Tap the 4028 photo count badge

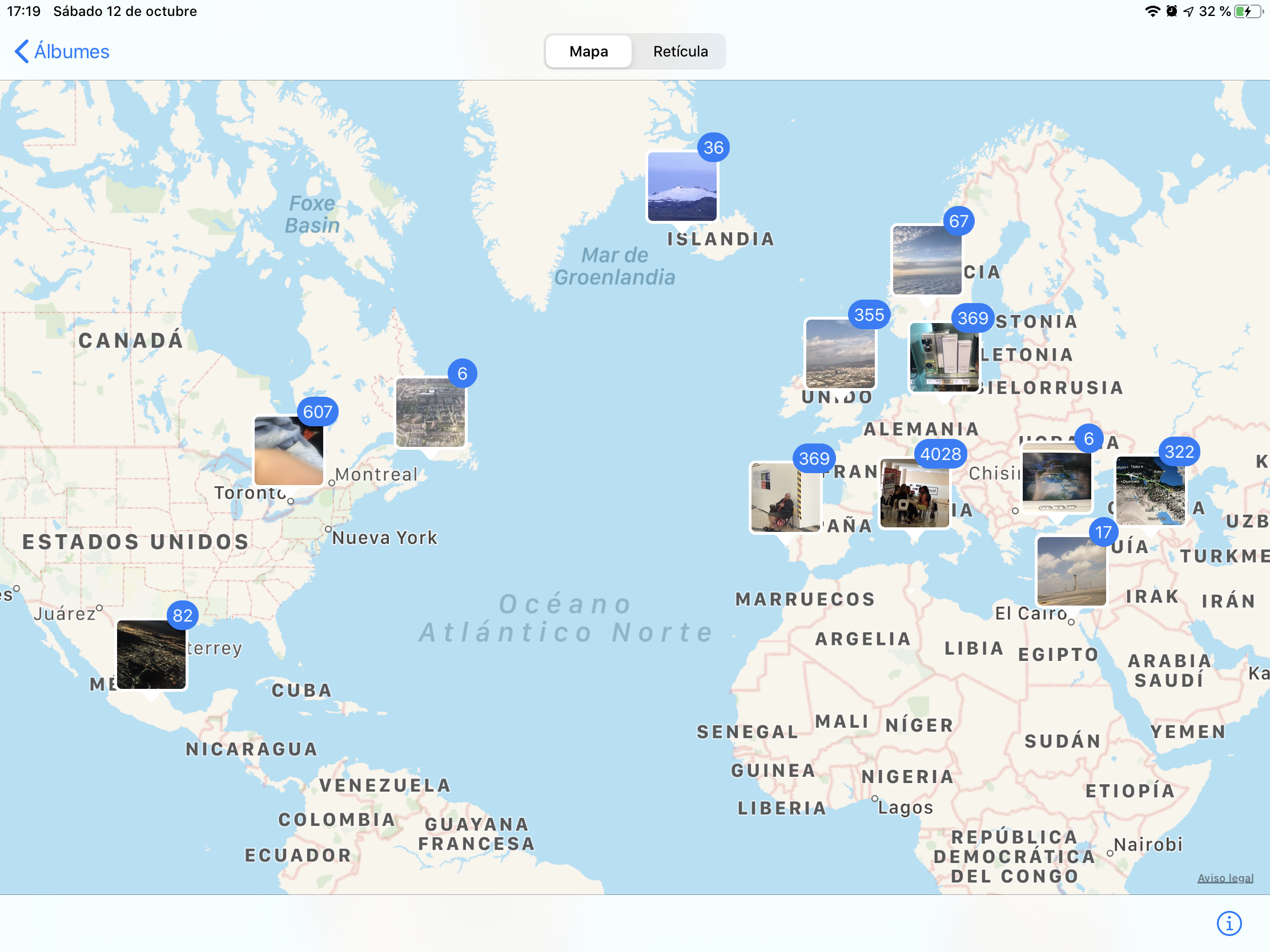pyautogui.click(x=940, y=454)
